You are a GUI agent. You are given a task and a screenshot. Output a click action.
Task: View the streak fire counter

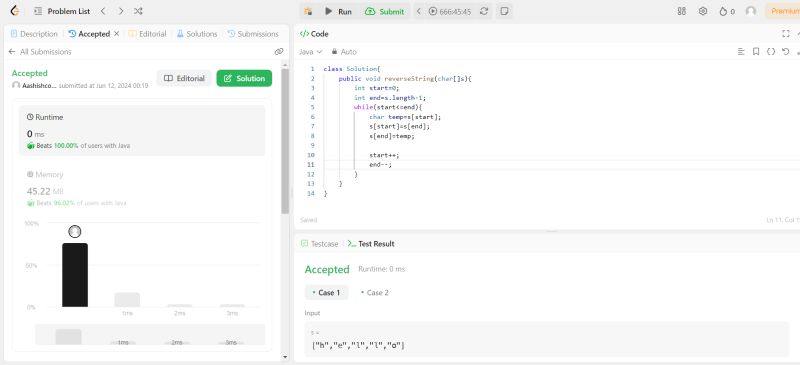(x=727, y=11)
